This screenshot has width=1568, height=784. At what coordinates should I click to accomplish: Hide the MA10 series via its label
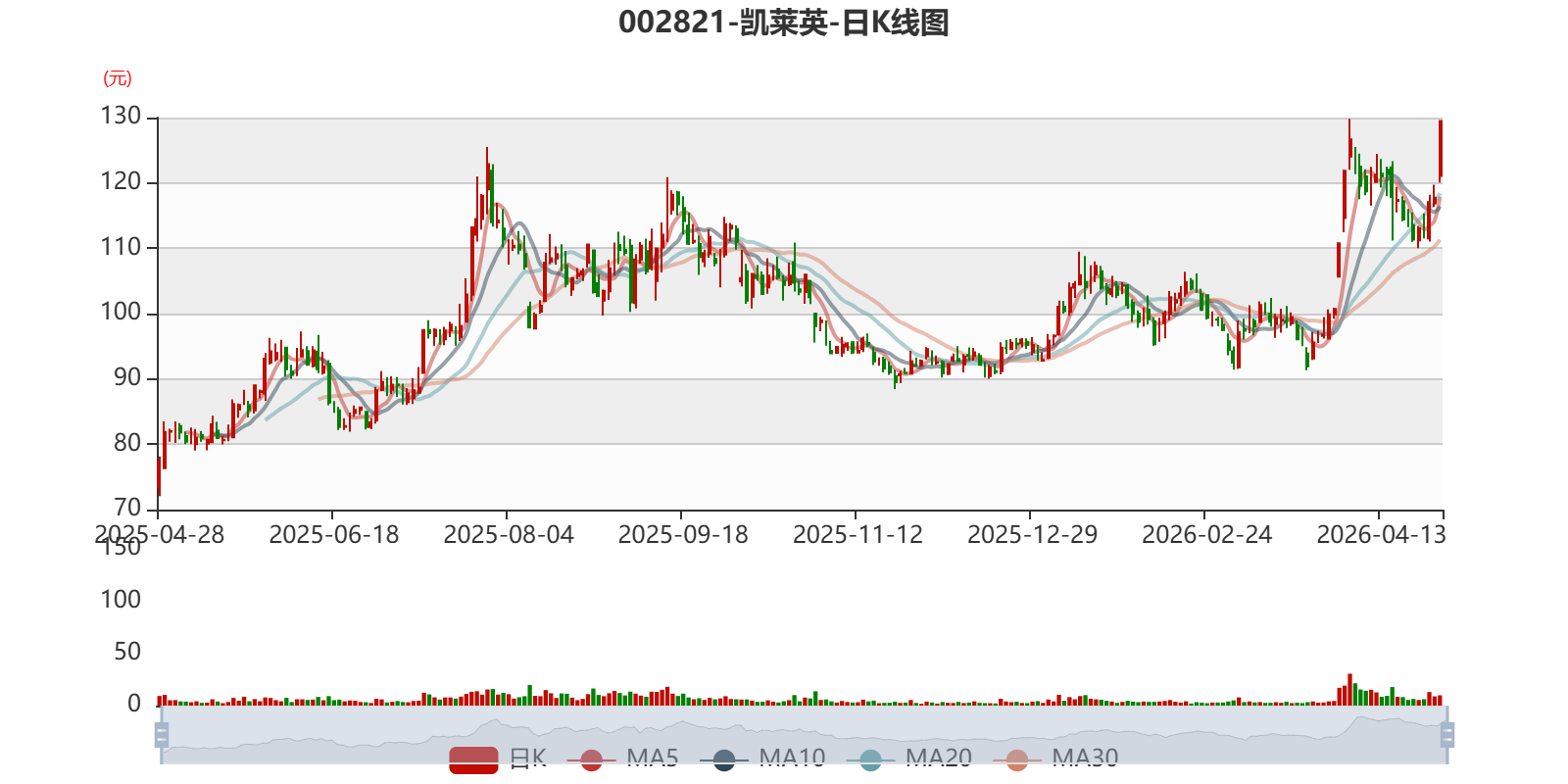click(x=791, y=758)
